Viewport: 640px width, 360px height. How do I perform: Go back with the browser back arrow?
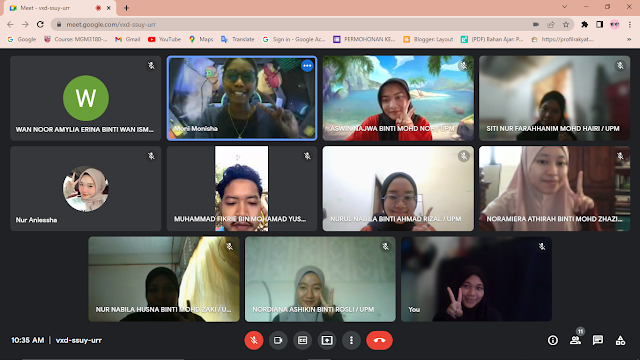[10, 24]
